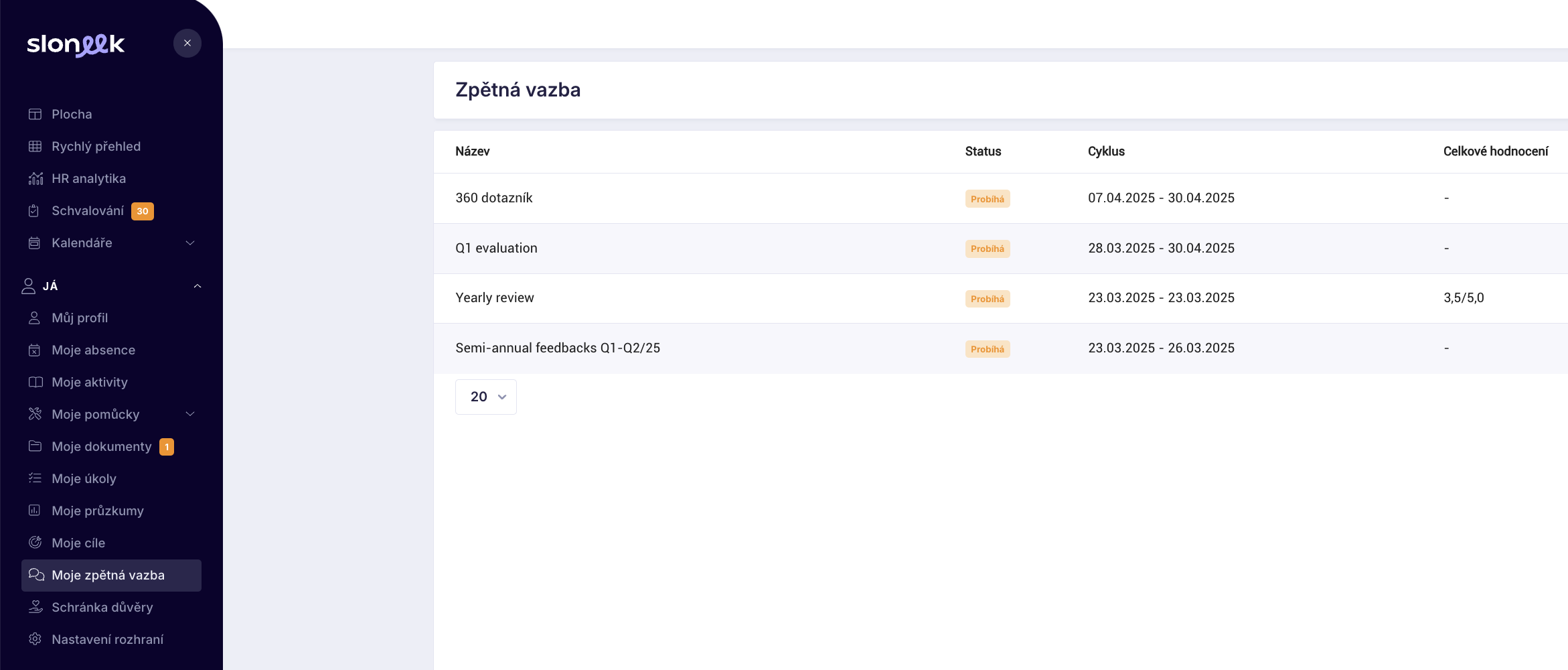Click the Plocha dashboard icon

35,115
